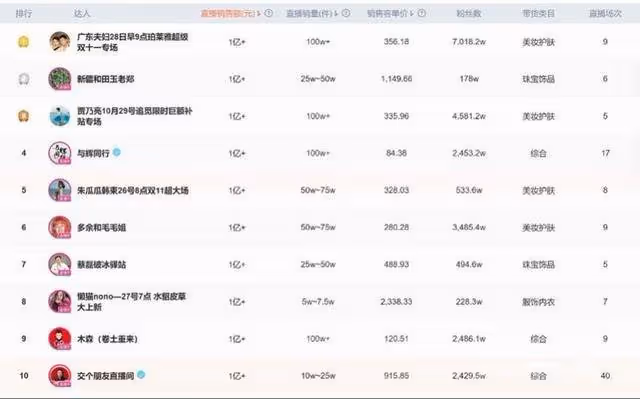This screenshot has width=640, height=399.
Task: Sort by 销售客单价 using its arrow
Action: pos(412,14)
